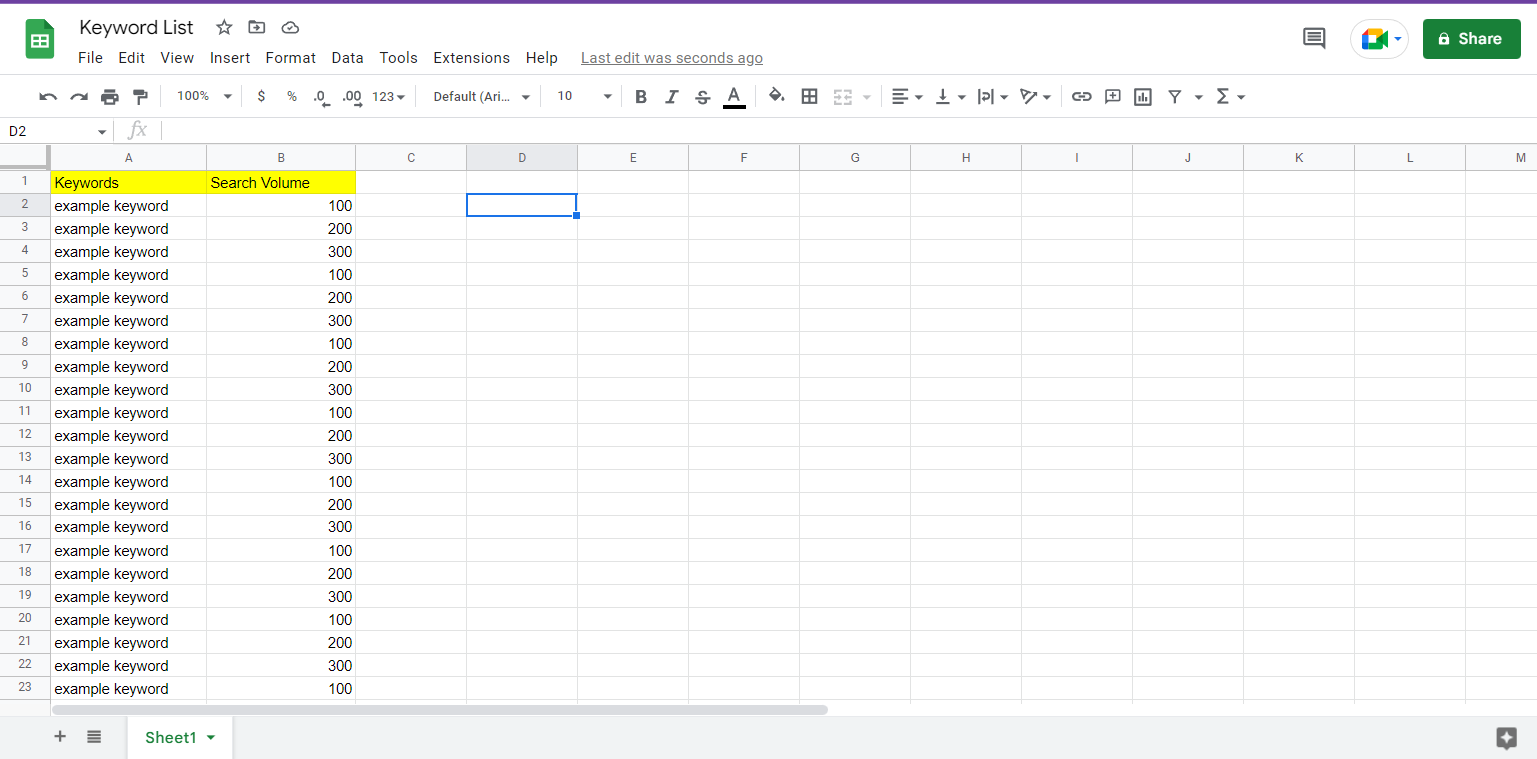Check the cloud document status icon
Image resolution: width=1537 pixels, height=759 pixels.
pyautogui.click(x=290, y=27)
